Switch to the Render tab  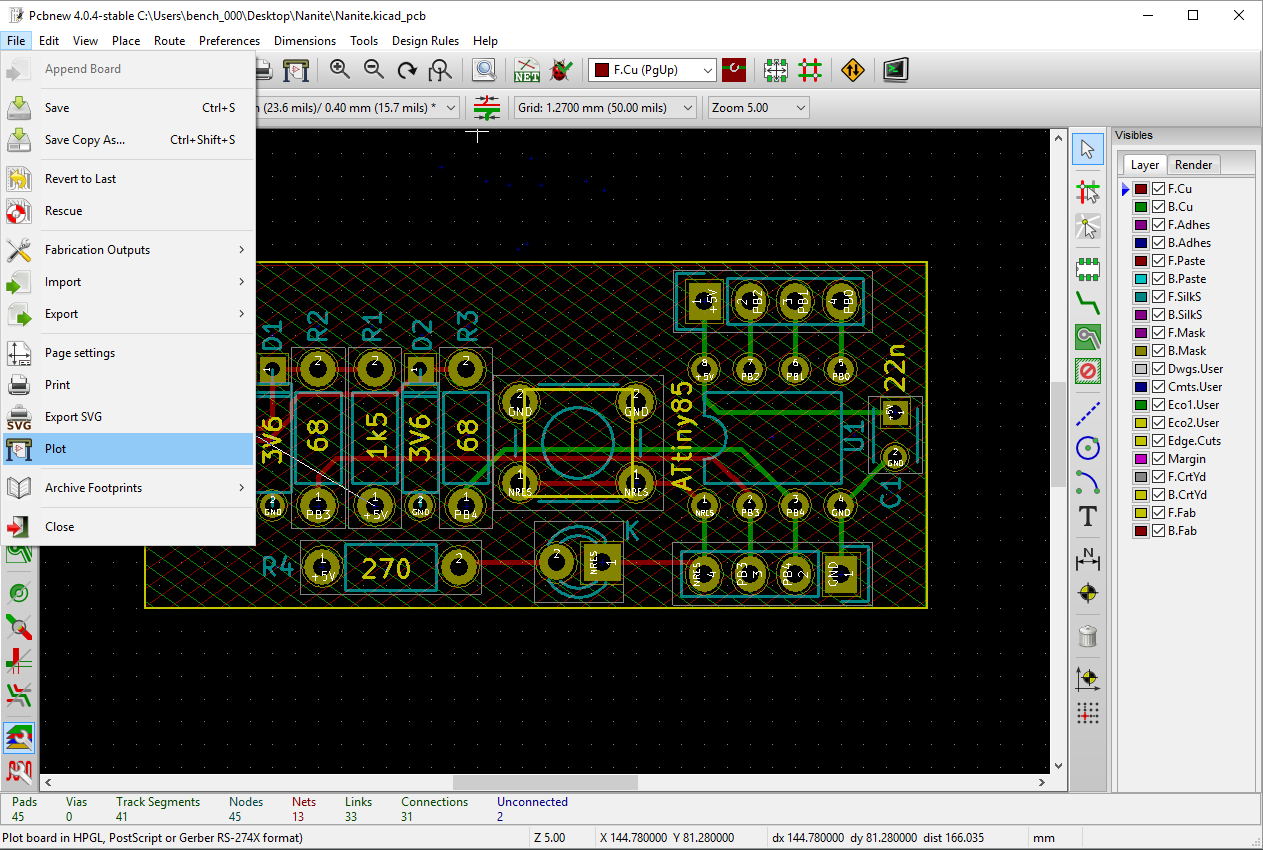click(1193, 165)
